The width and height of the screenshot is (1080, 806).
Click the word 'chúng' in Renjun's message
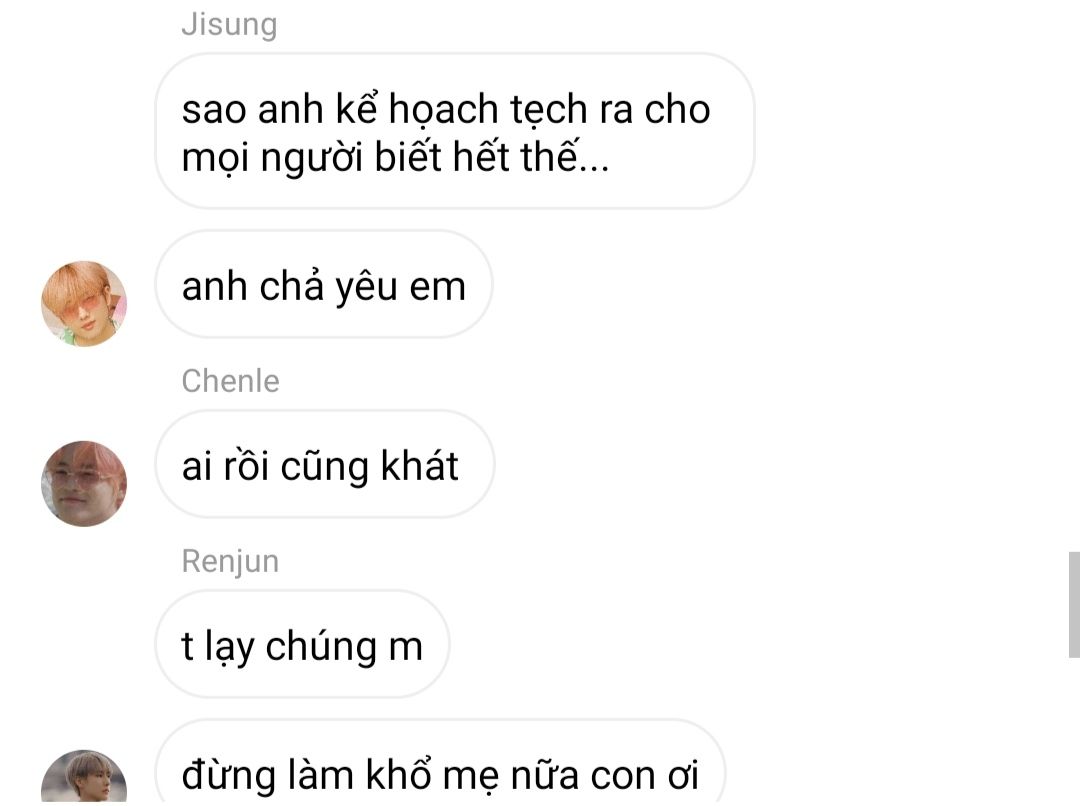(x=321, y=648)
